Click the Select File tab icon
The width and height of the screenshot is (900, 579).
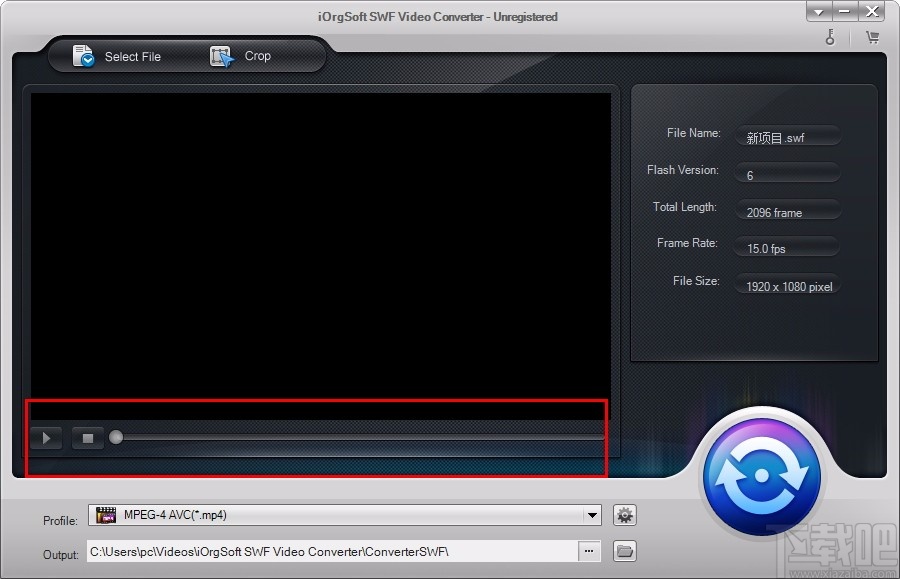point(83,56)
